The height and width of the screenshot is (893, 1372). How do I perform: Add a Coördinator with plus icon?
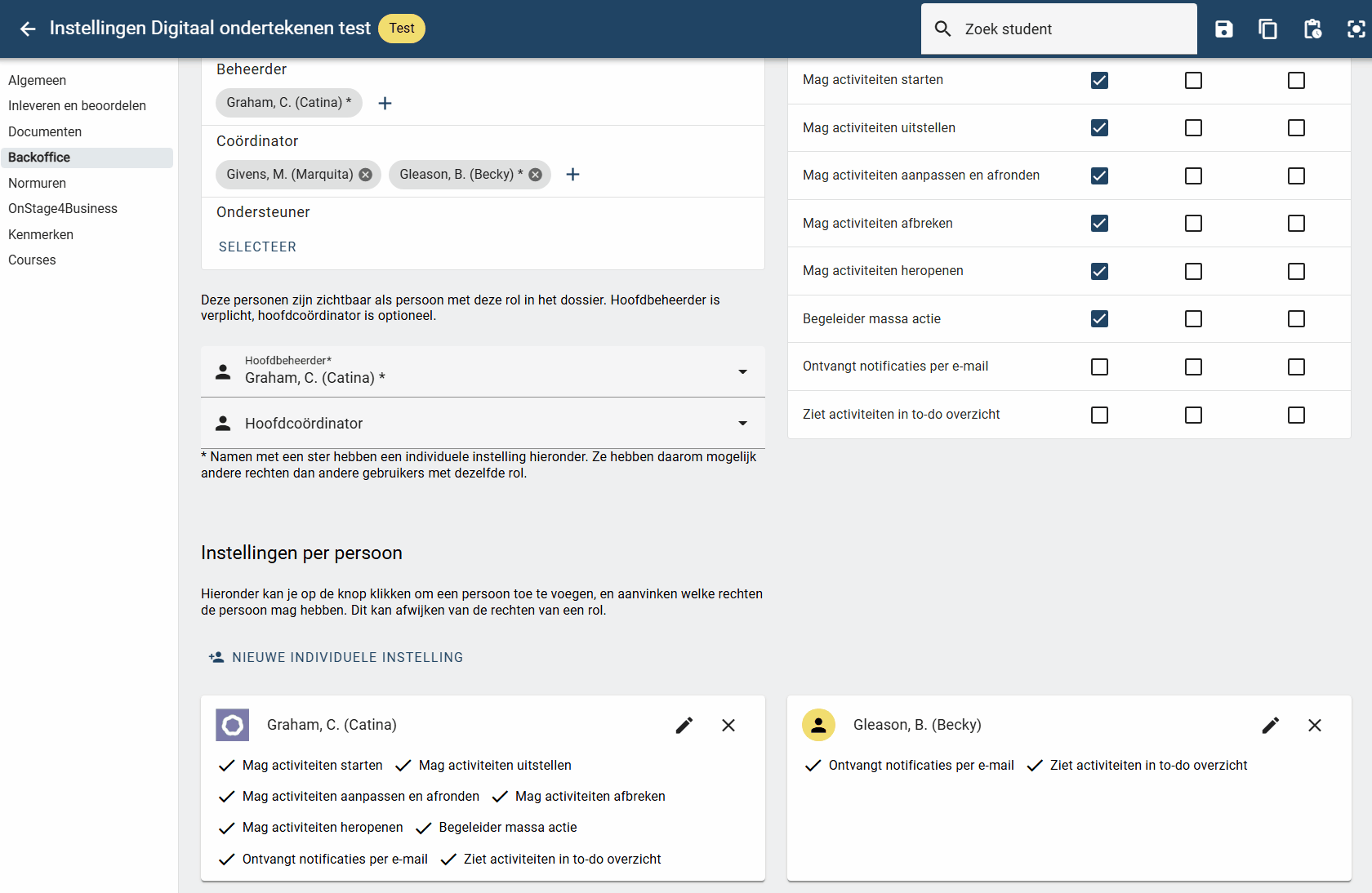[573, 175]
